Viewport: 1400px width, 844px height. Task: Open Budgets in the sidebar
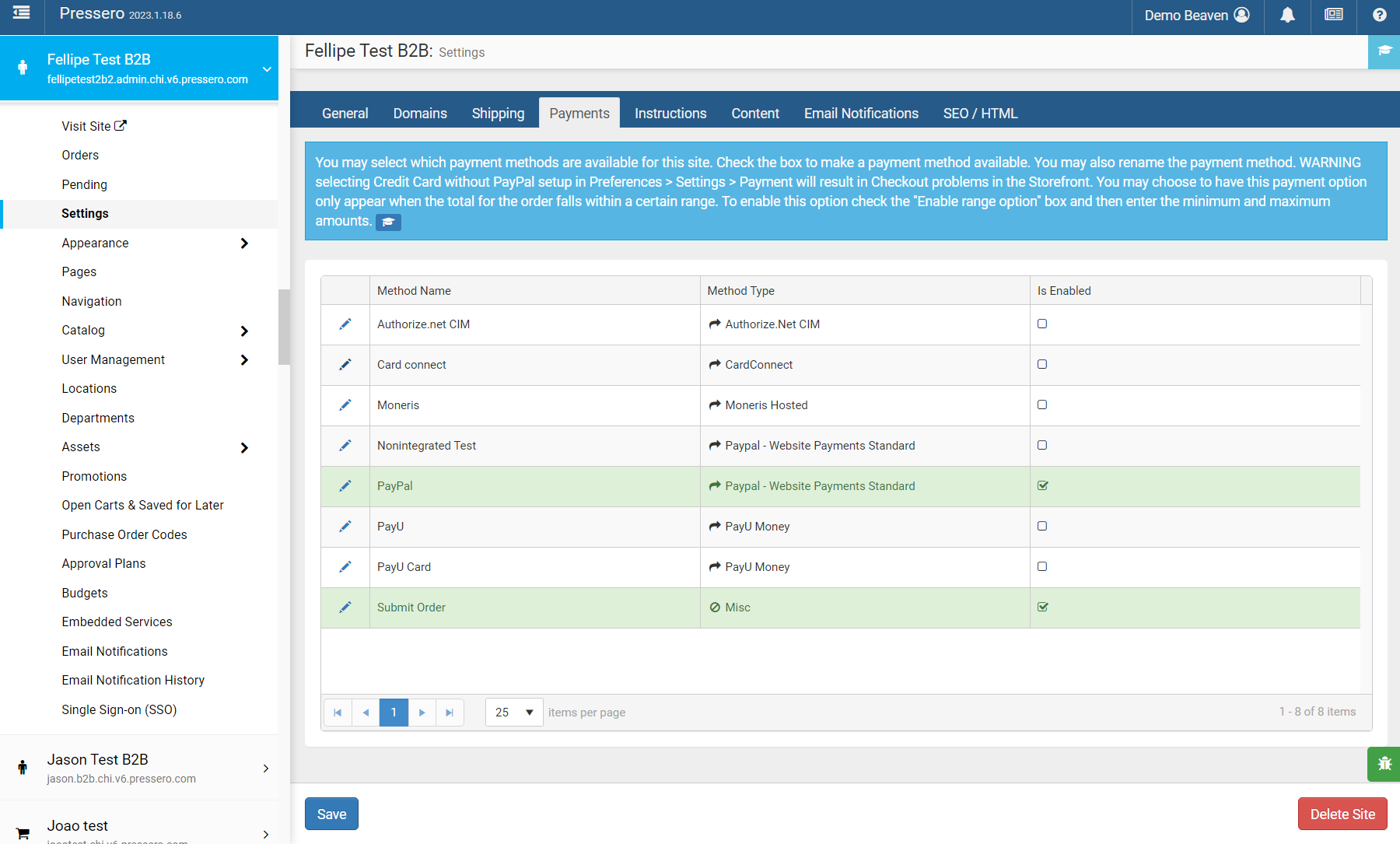click(85, 593)
